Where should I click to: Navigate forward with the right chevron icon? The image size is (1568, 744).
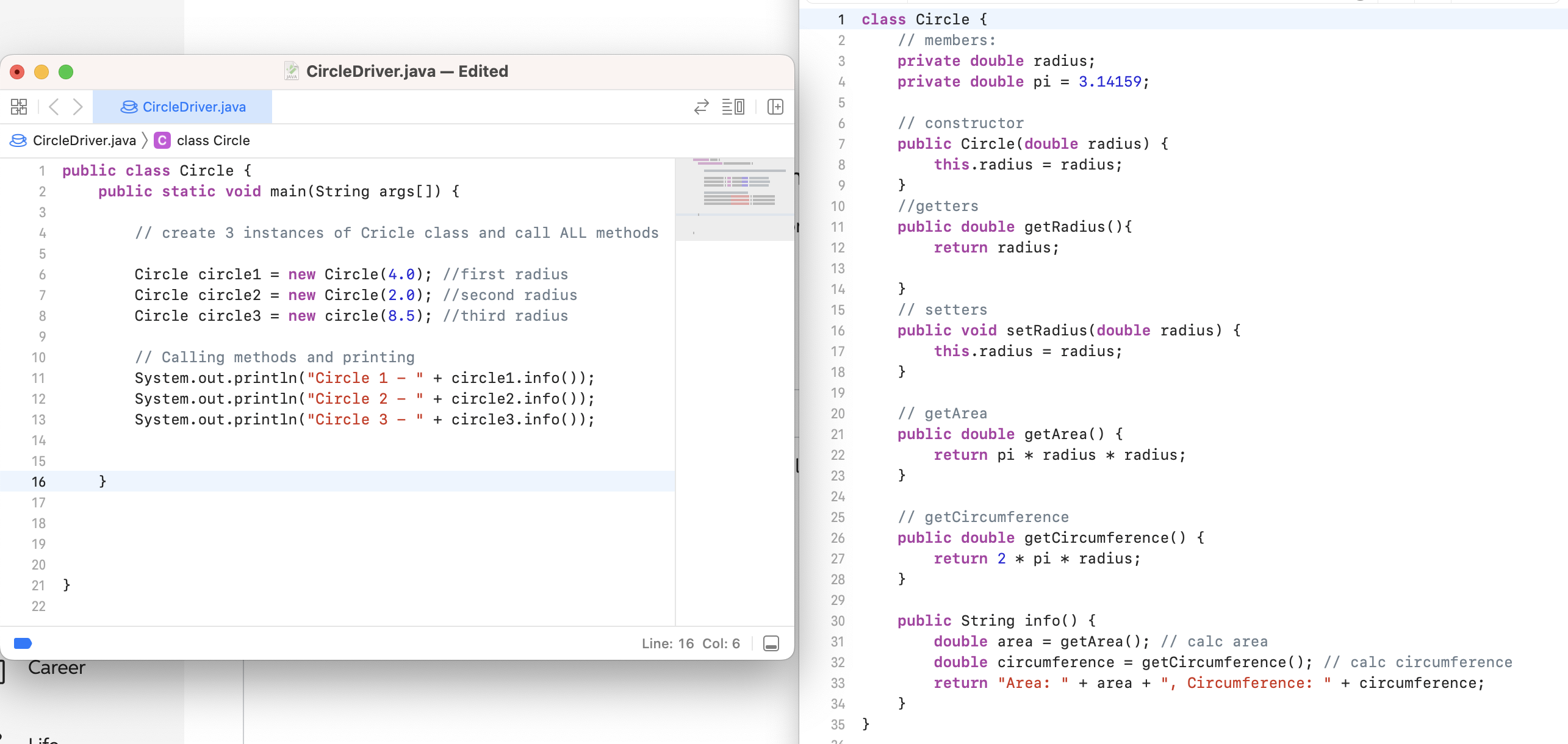[x=77, y=106]
